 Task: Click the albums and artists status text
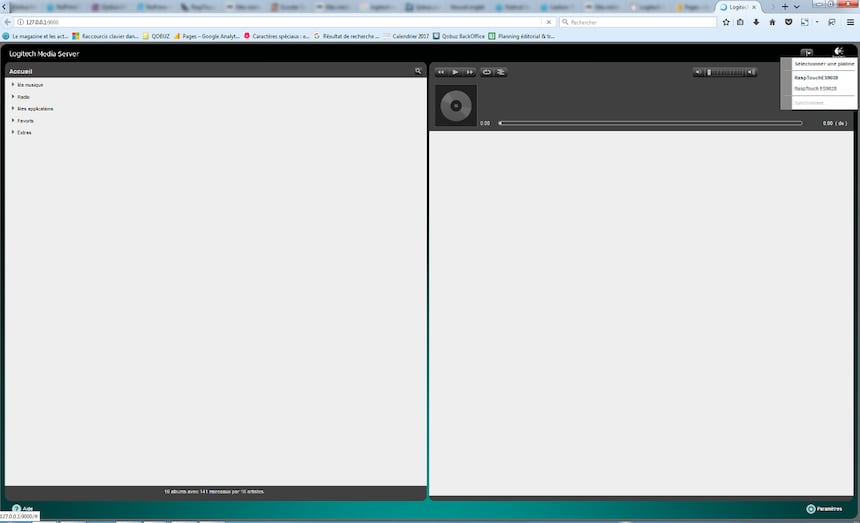tap(214, 492)
